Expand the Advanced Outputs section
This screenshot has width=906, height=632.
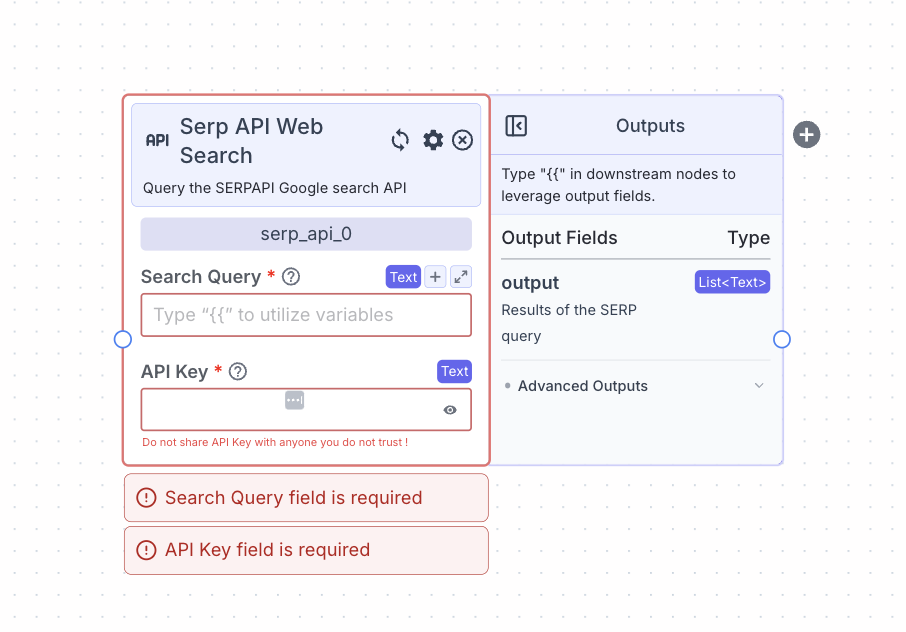(x=583, y=386)
